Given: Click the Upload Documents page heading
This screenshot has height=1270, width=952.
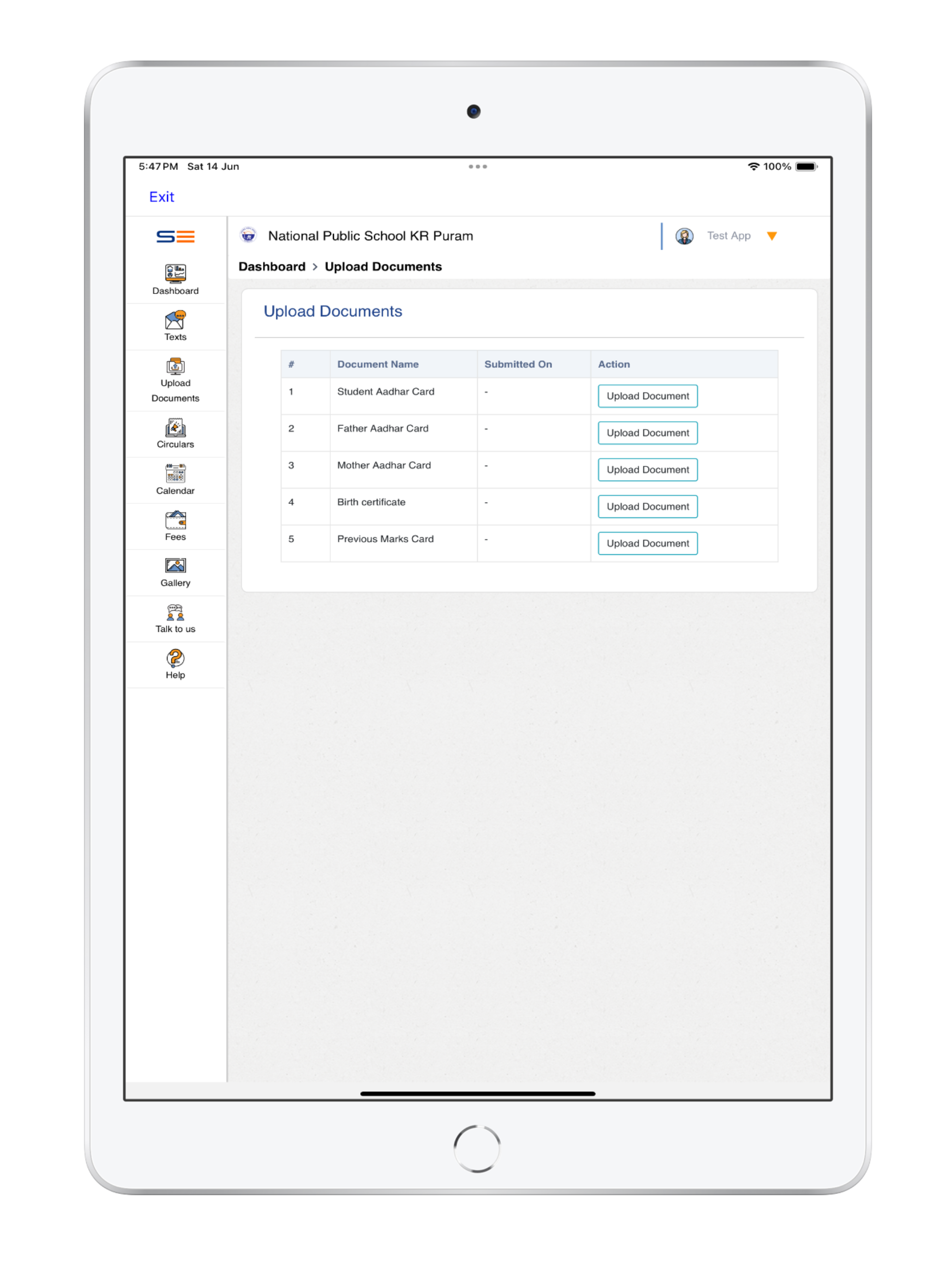Looking at the screenshot, I should [x=333, y=311].
